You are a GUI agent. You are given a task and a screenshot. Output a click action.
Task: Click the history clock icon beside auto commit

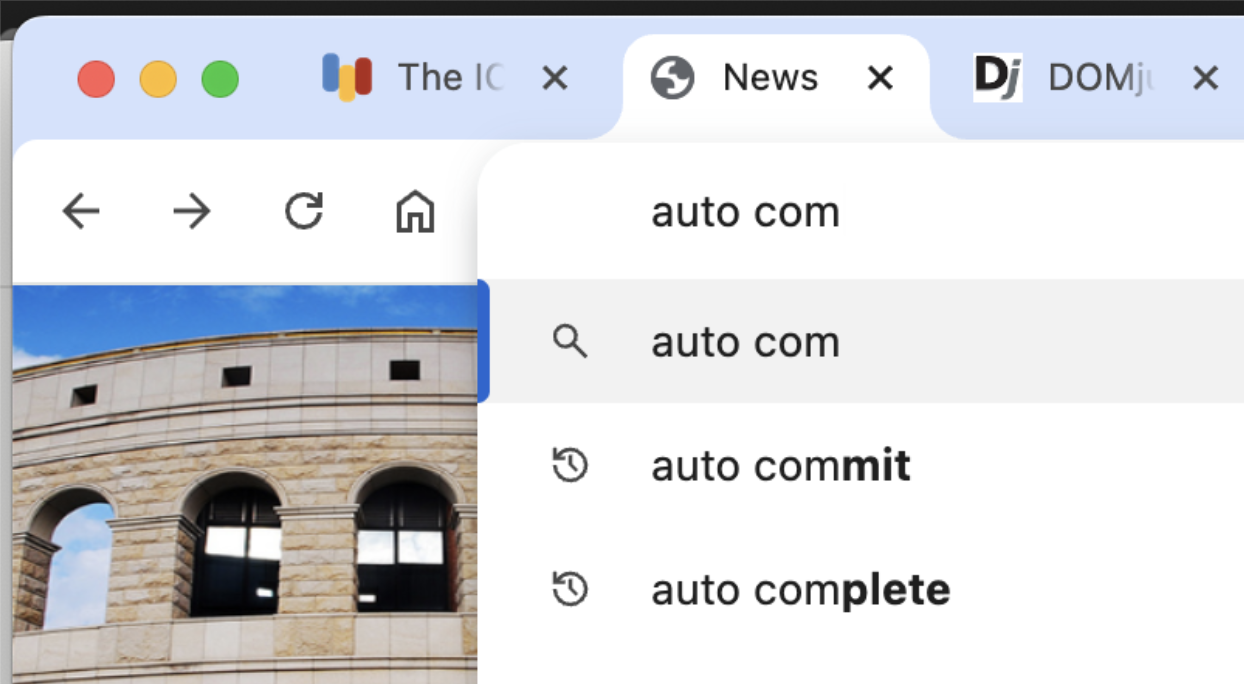(x=570, y=466)
